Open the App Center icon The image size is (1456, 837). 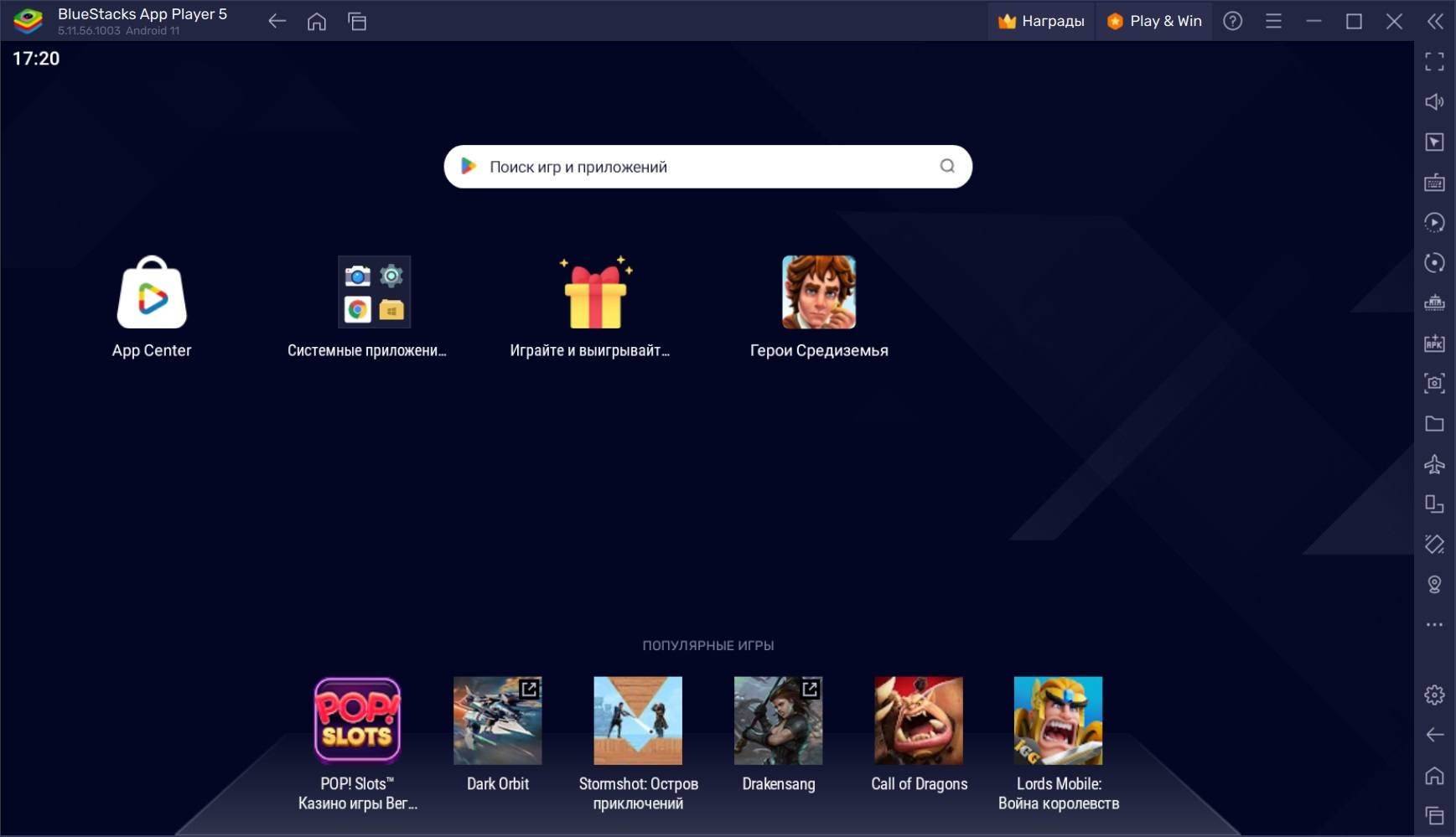(152, 292)
